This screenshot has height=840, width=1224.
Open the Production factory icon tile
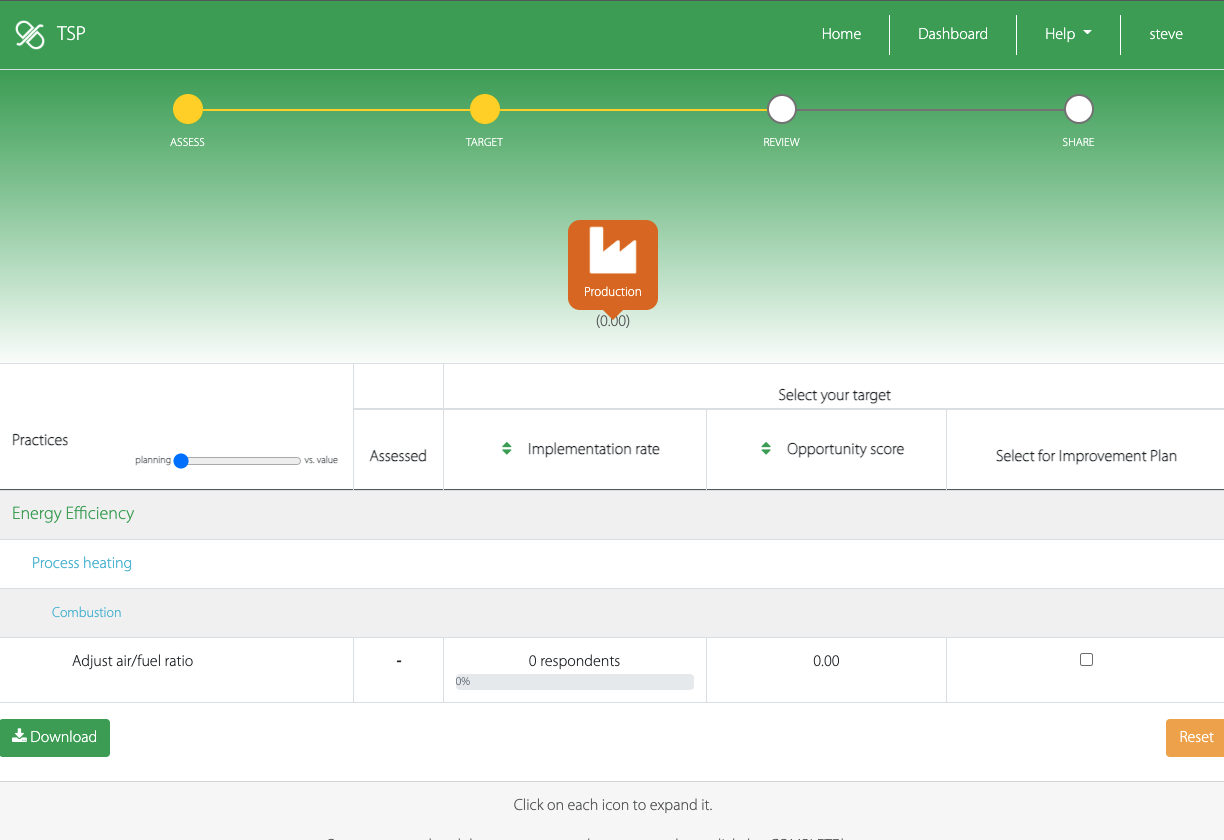[x=612, y=264]
